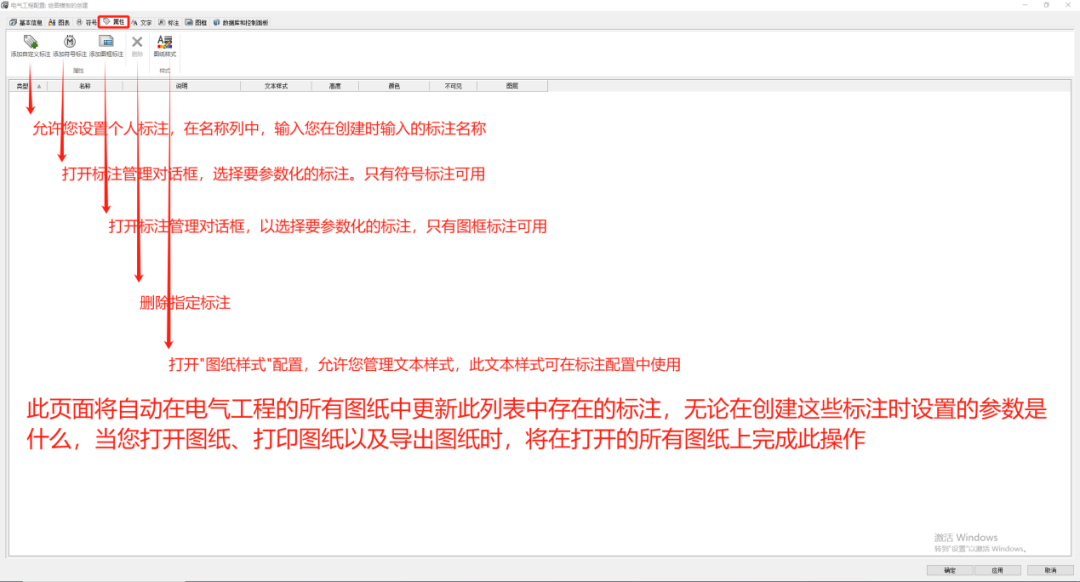The height and width of the screenshot is (582, 1080).
Task: Switch to the 图表 tab
Action: [x=60, y=21]
